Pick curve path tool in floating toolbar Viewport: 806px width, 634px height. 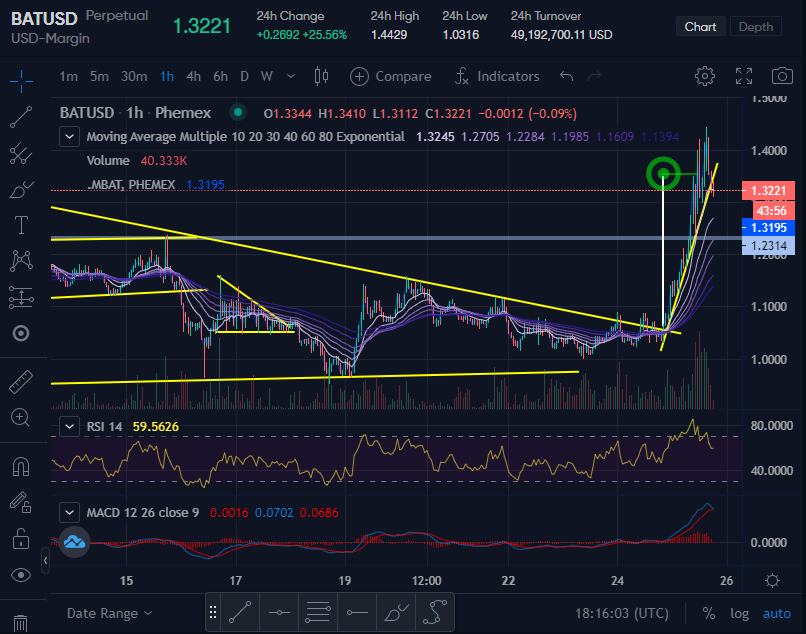[x=435, y=612]
